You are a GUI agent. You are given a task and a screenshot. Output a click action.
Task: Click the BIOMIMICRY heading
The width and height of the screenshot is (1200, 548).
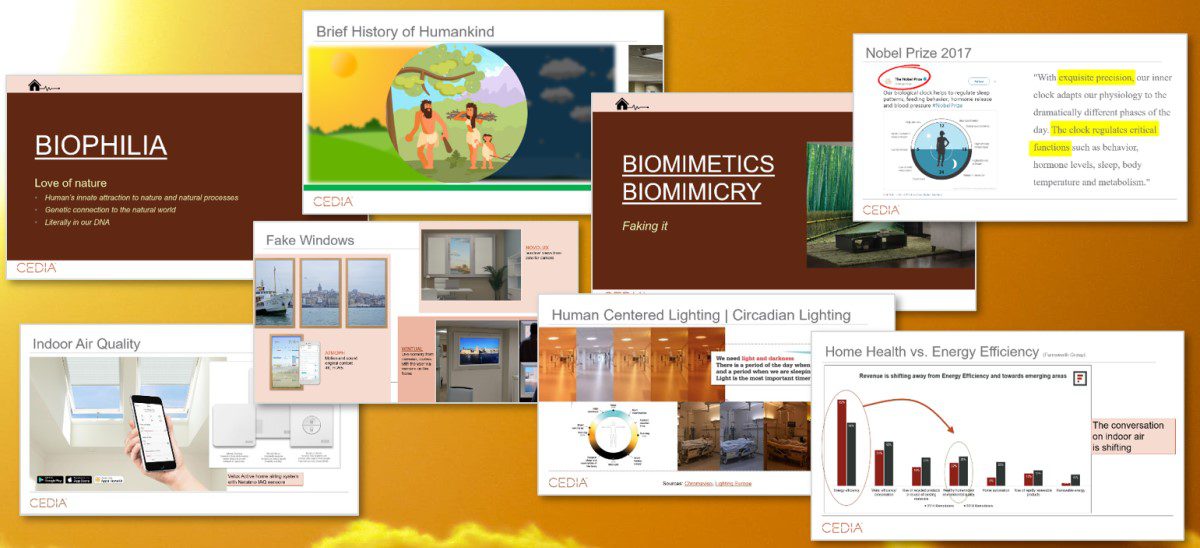point(692,191)
